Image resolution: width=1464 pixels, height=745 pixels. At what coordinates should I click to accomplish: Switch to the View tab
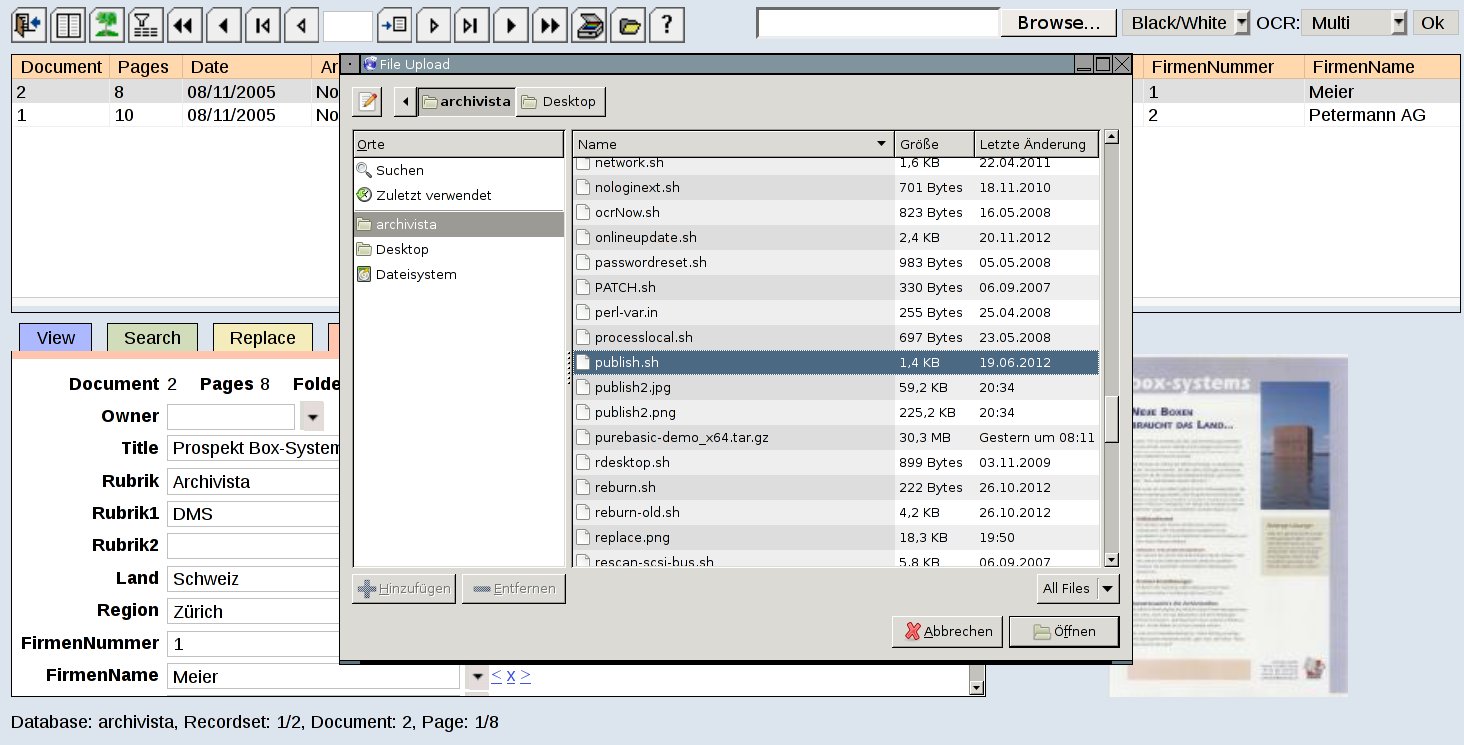pos(55,338)
